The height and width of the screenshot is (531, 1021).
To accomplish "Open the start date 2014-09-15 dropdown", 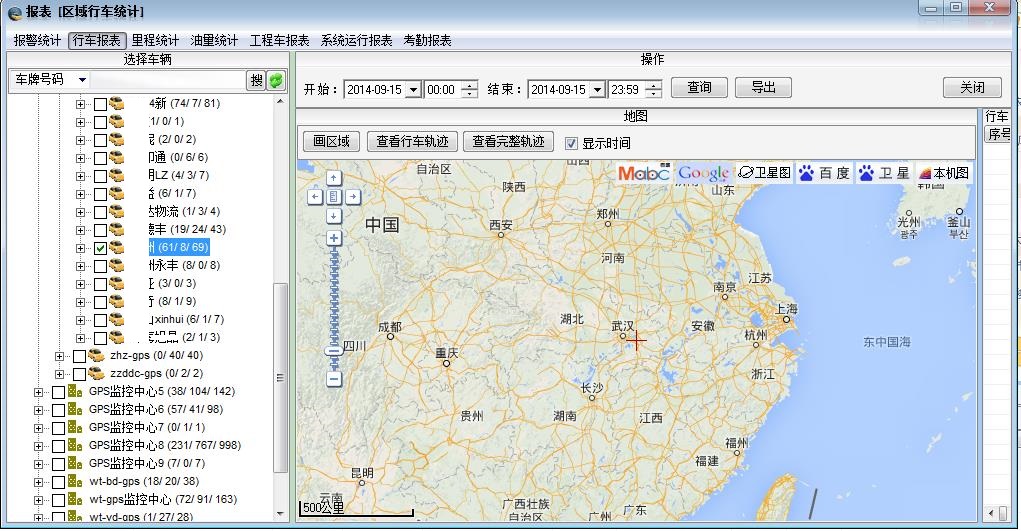I will (x=412, y=90).
